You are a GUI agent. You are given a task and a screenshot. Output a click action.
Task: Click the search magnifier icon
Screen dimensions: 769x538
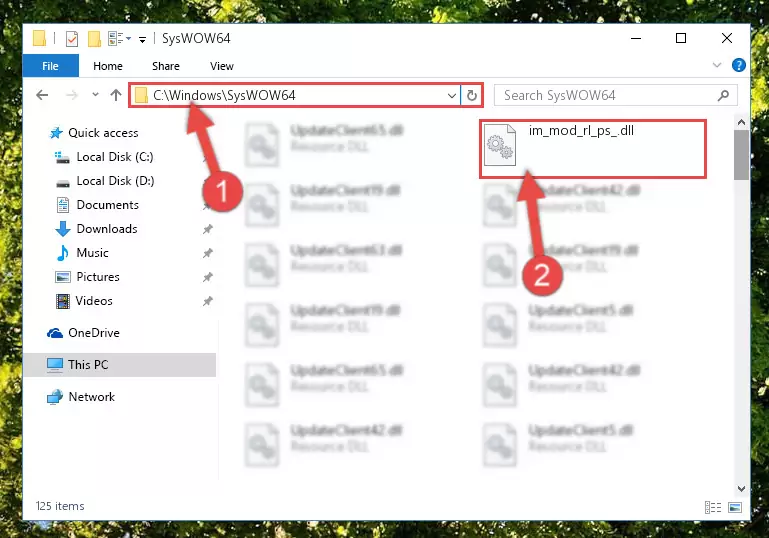723,95
